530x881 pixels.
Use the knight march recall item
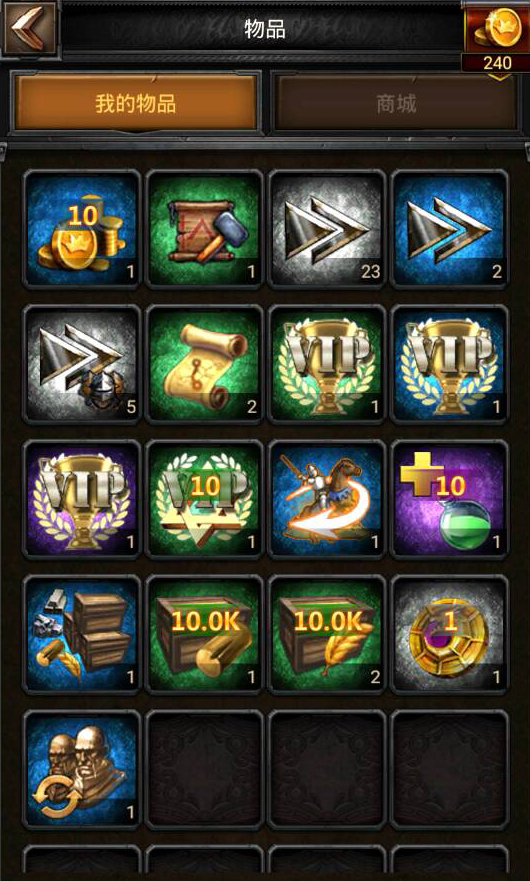[327, 499]
